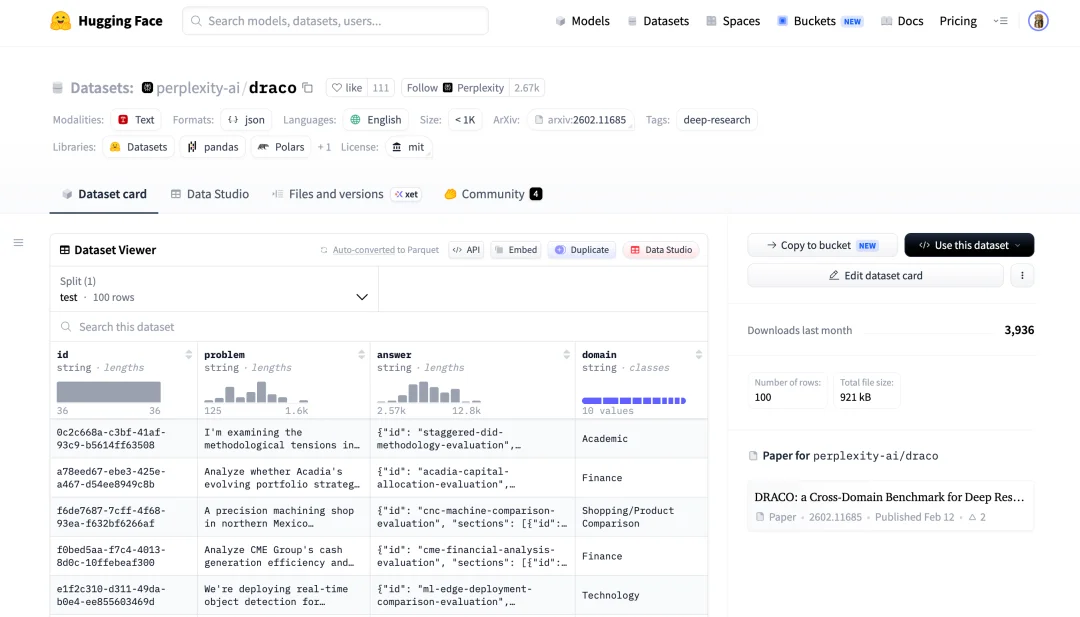The width and height of the screenshot is (1080, 617).
Task: Expand the Split test dropdown
Action: pyautogui.click(x=214, y=289)
